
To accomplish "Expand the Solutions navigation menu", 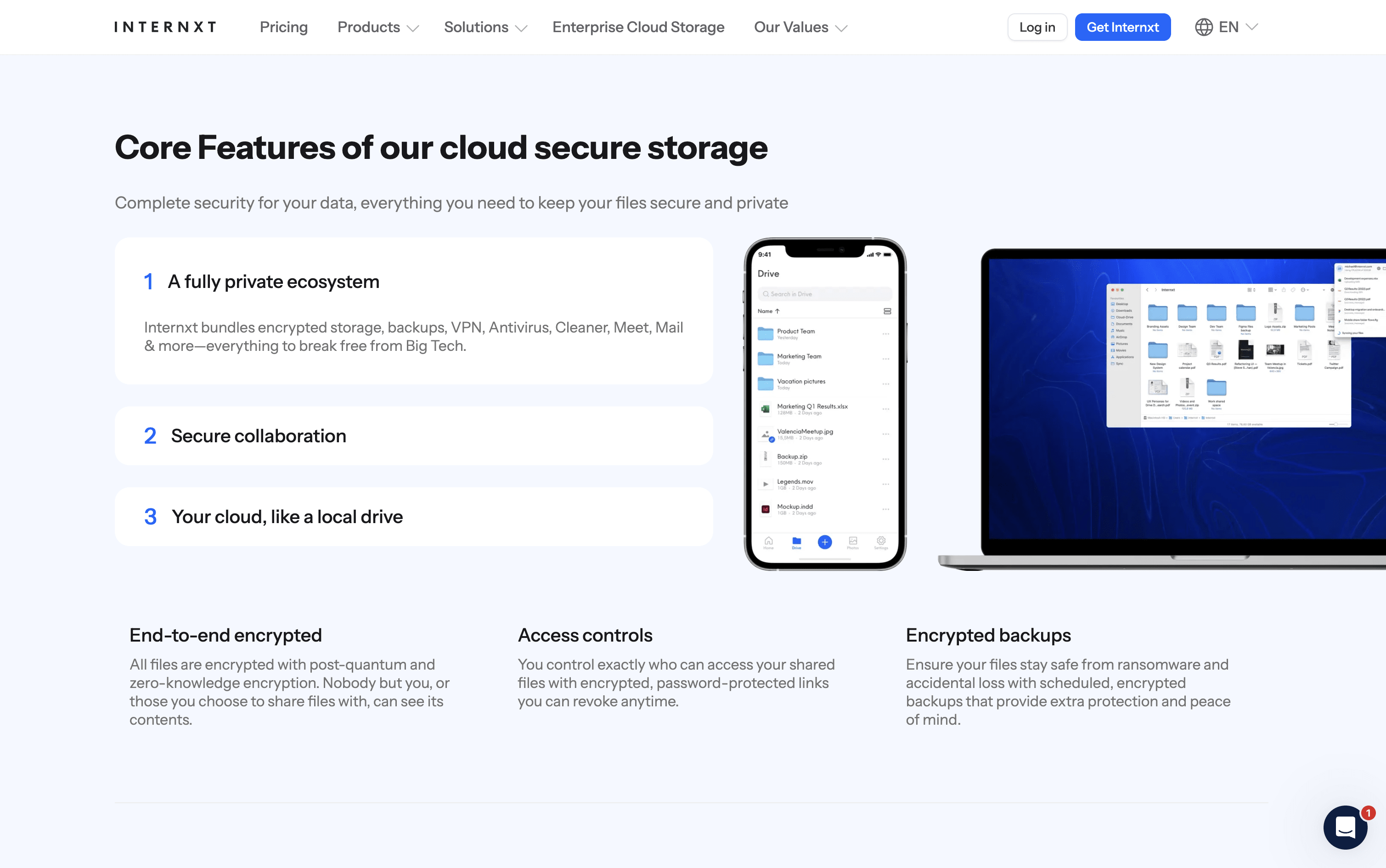I will click(x=485, y=27).
